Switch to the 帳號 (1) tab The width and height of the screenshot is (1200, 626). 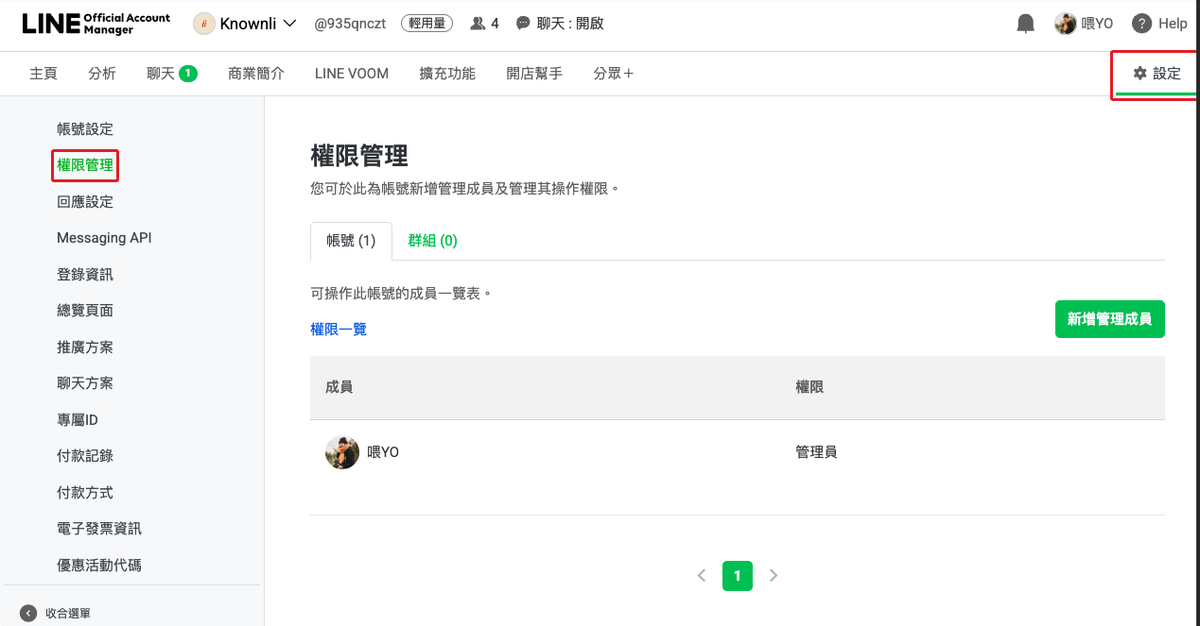(x=351, y=240)
